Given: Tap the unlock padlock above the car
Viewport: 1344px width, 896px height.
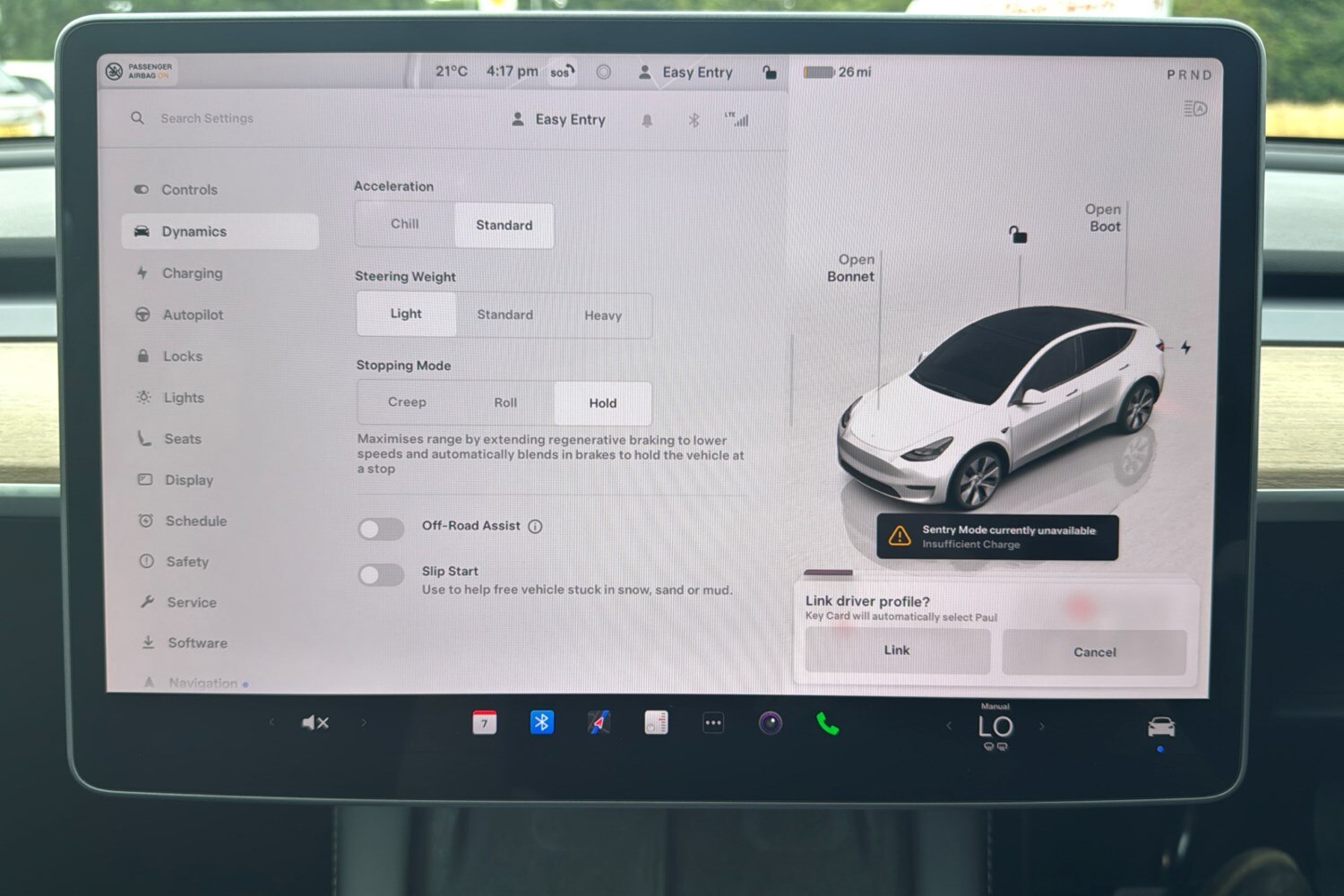Looking at the screenshot, I should (1018, 235).
